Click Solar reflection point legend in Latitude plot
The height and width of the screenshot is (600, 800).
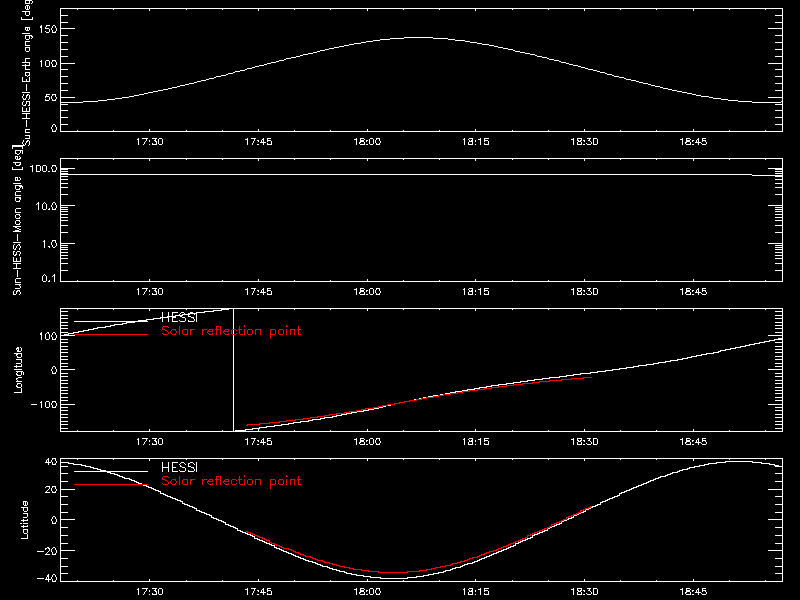231,481
